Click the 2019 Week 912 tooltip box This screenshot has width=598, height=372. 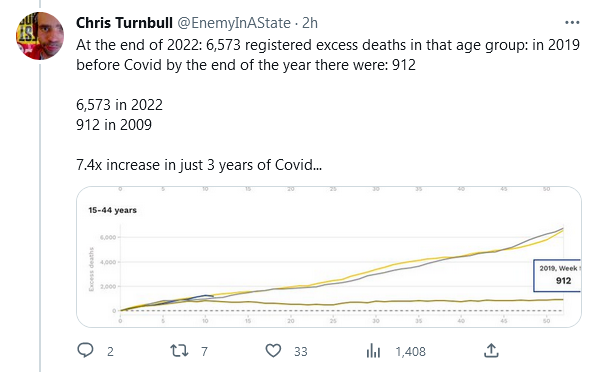tap(557, 276)
